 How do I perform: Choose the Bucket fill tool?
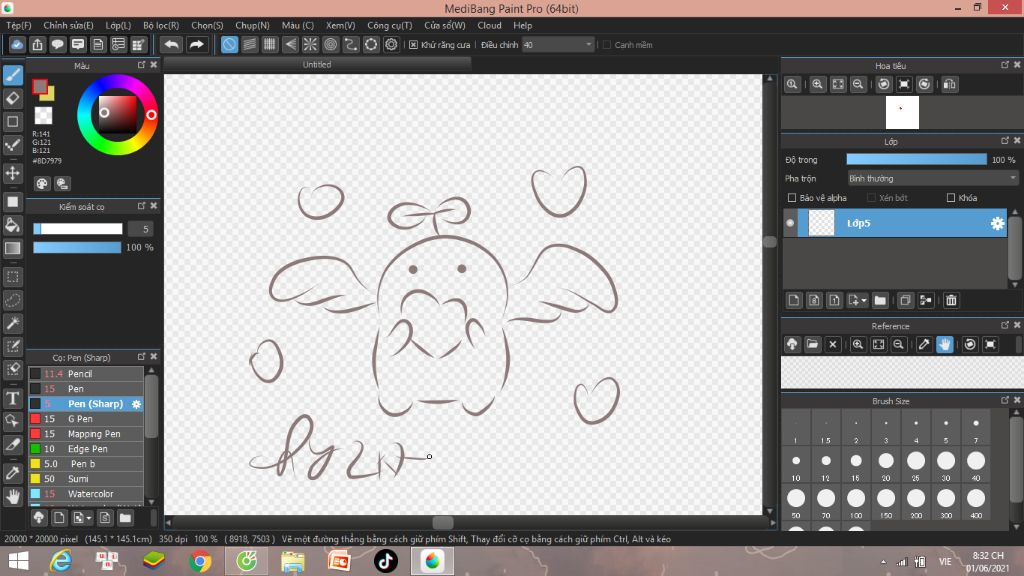(x=12, y=225)
